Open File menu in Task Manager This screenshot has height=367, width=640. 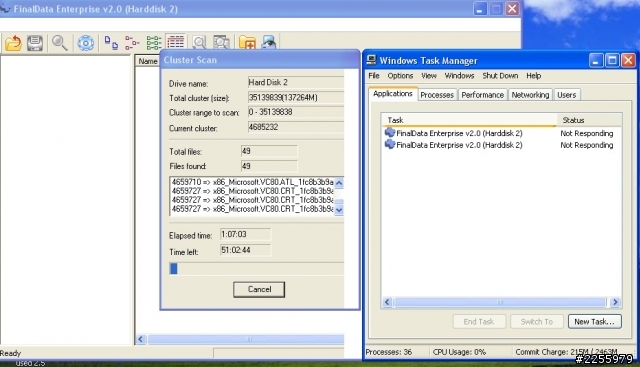pyautogui.click(x=374, y=76)
